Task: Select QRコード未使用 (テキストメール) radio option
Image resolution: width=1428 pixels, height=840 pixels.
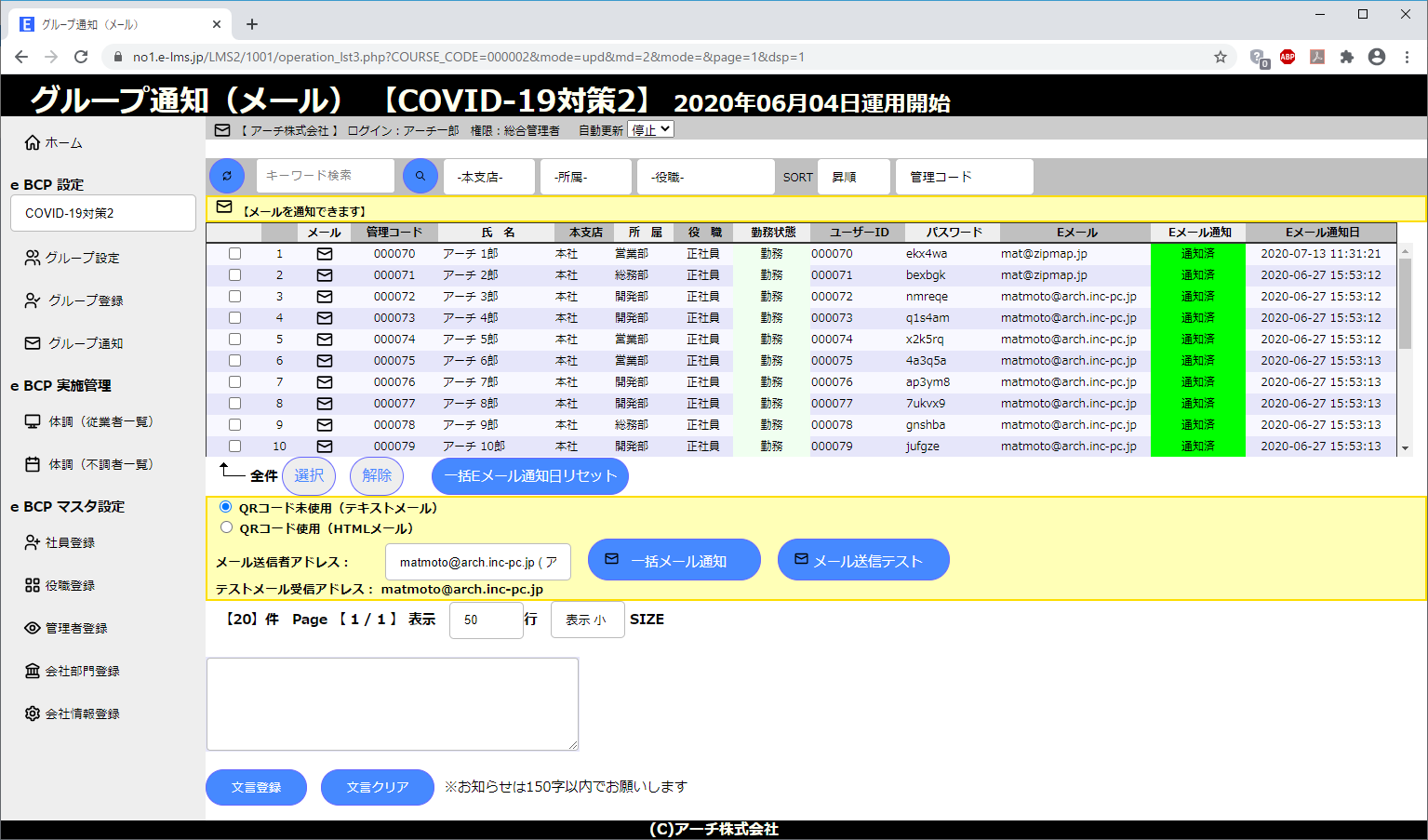Action: (x=226, y=507)
